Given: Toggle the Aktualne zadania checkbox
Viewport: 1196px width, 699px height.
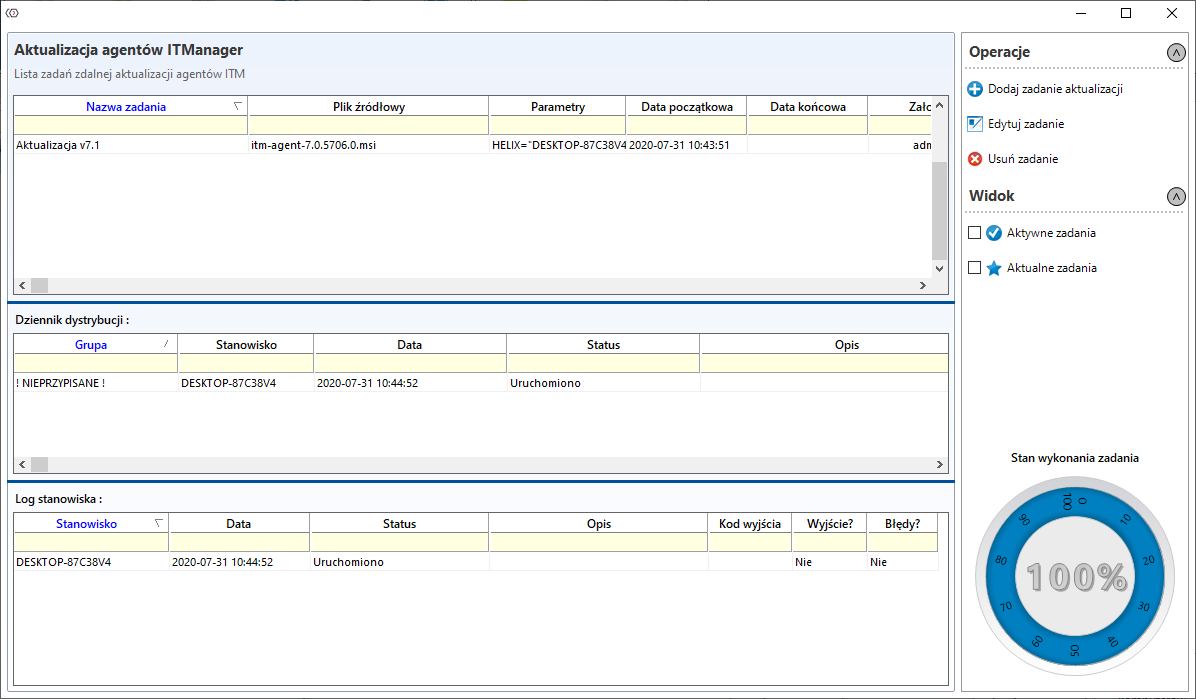Looking at the screenshot, I should click(x=974, y=268).
